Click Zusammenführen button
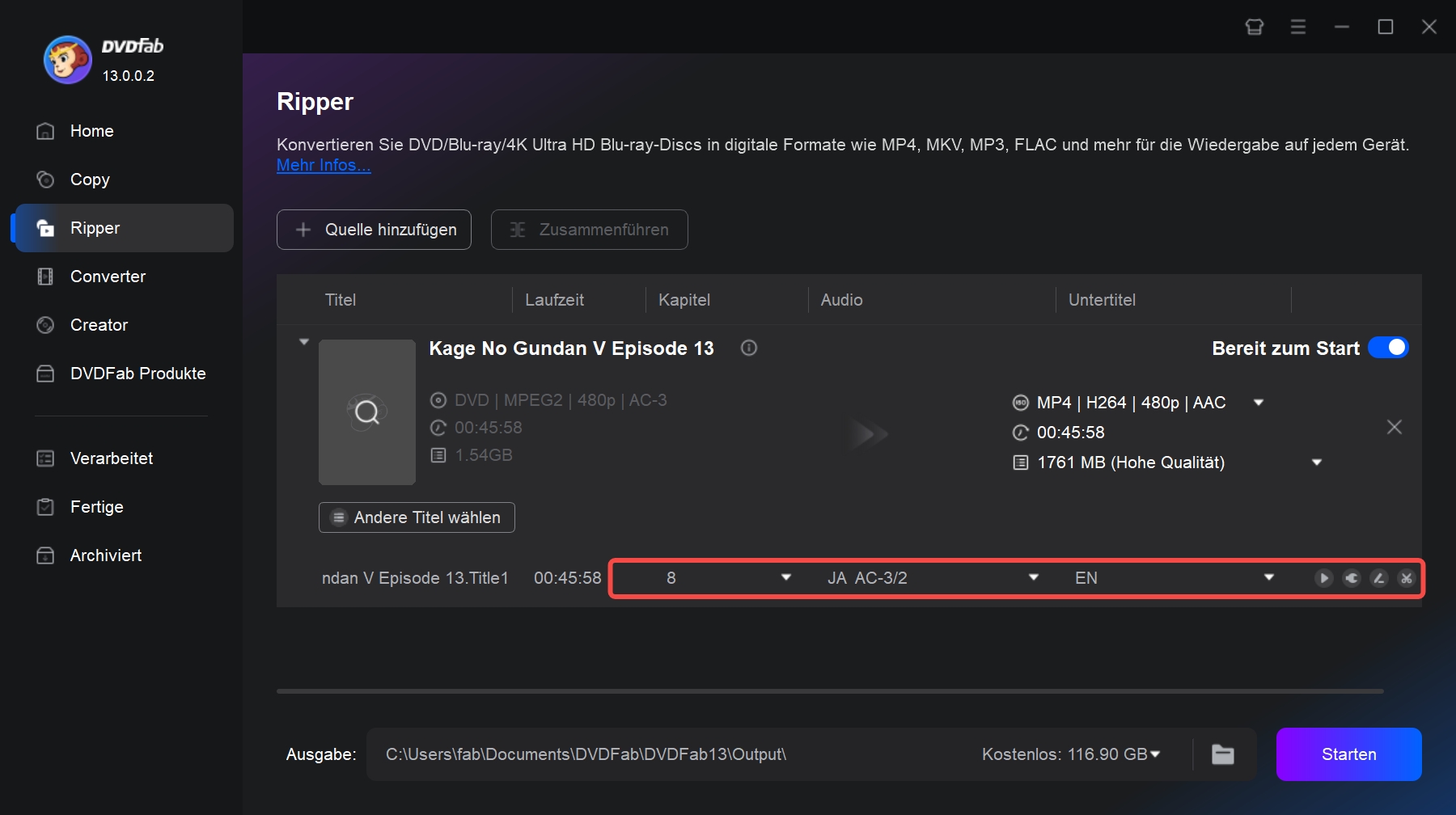 (590, 230)
